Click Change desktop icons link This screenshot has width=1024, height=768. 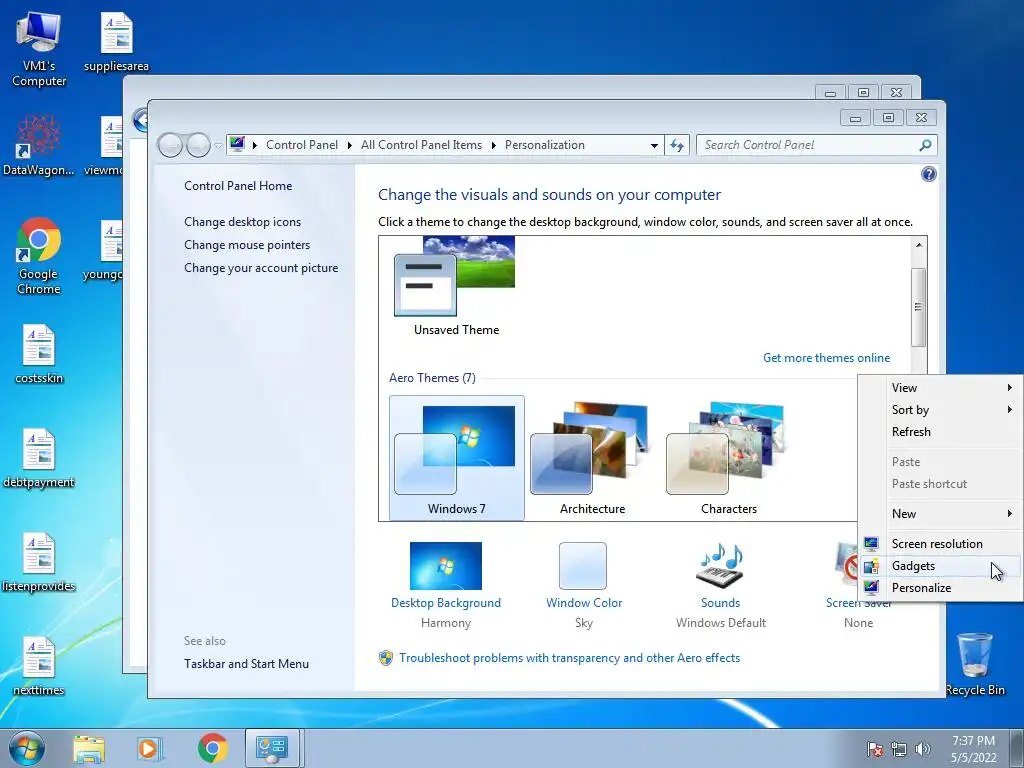coord(242,221)
